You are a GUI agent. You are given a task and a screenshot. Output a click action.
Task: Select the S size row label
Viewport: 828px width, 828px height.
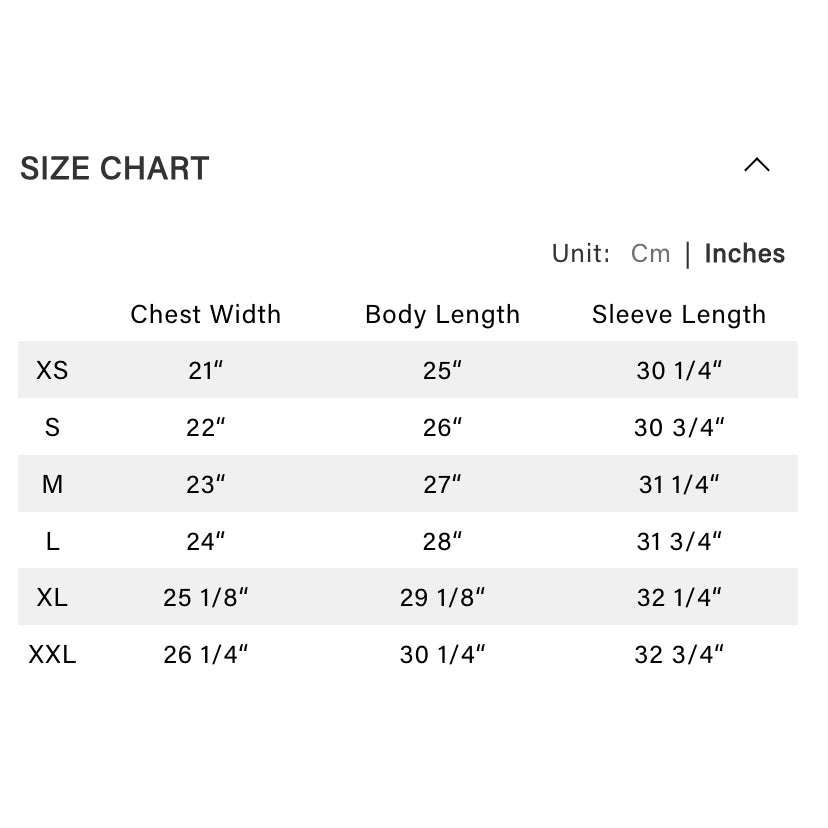click(x=52, y=427)
